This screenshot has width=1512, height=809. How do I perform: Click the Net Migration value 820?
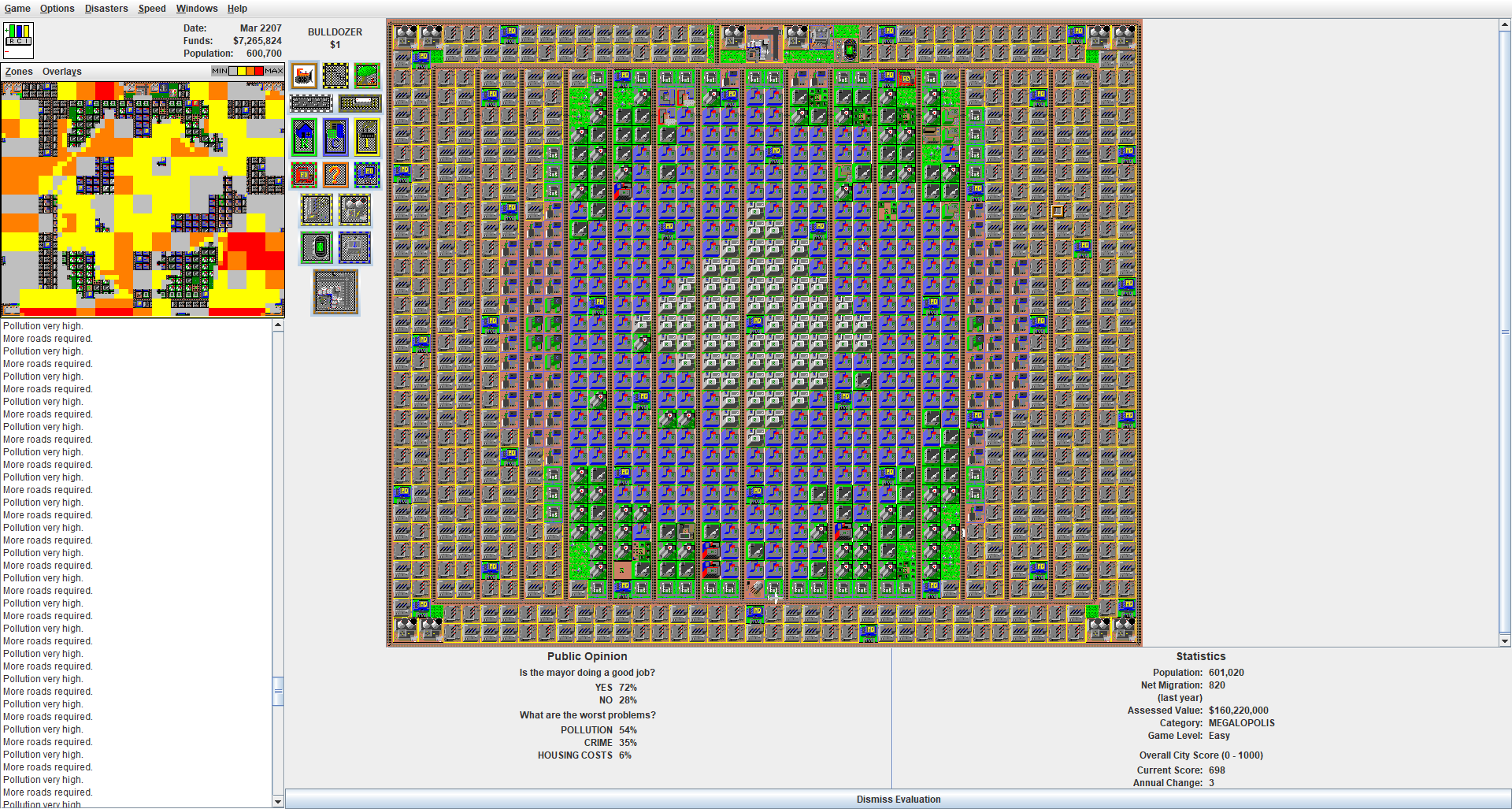(1217, 685)
